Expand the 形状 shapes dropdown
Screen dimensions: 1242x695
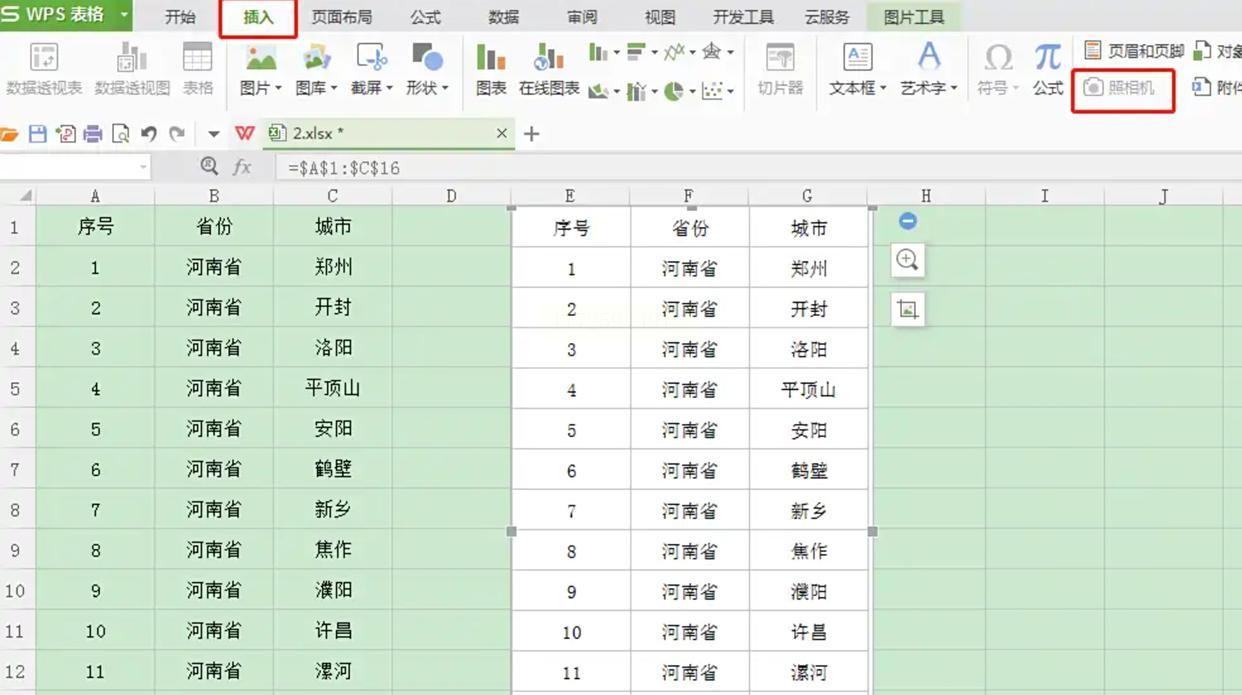click(427, 88)
